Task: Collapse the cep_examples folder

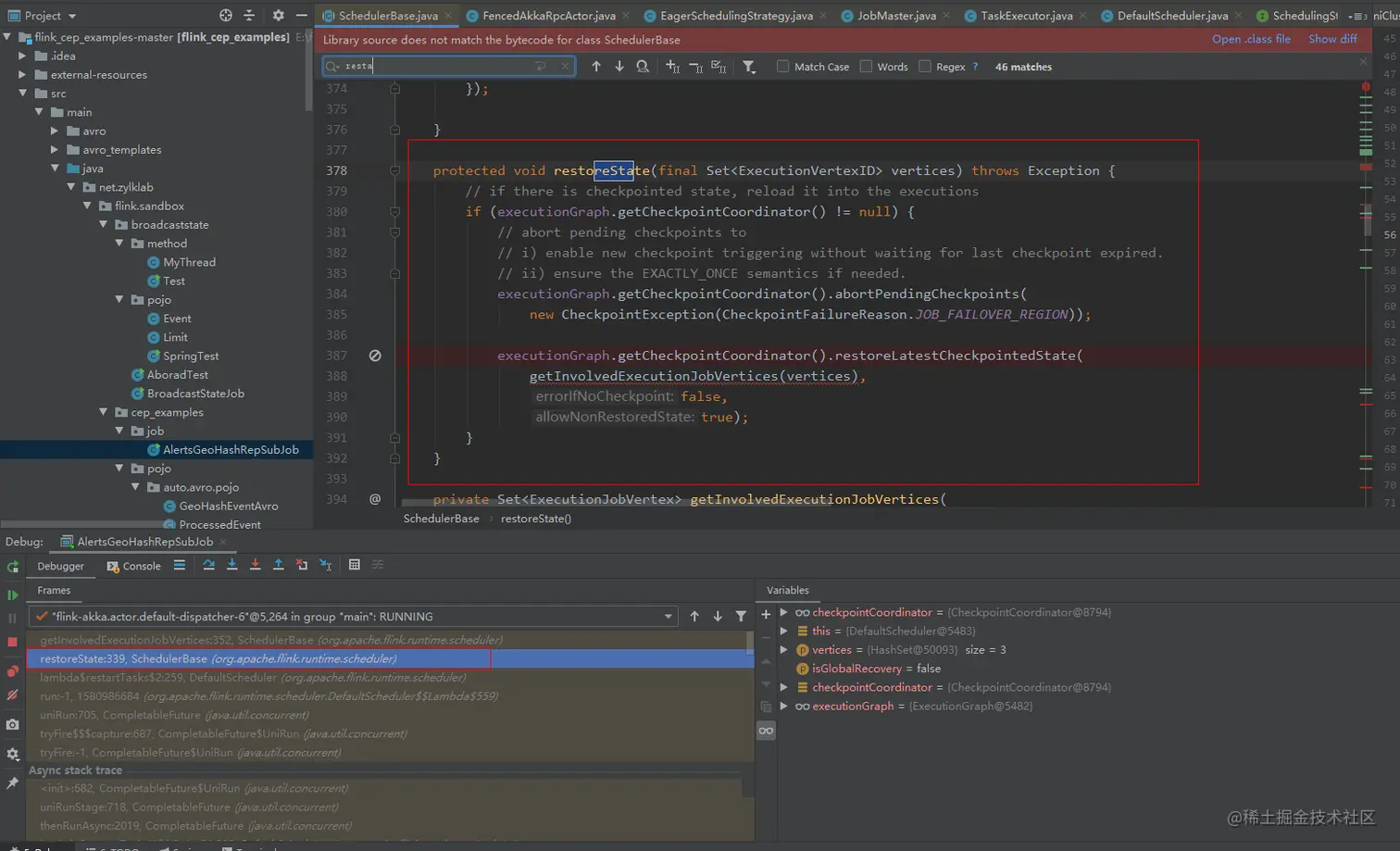Action: (x=104, y=413)
